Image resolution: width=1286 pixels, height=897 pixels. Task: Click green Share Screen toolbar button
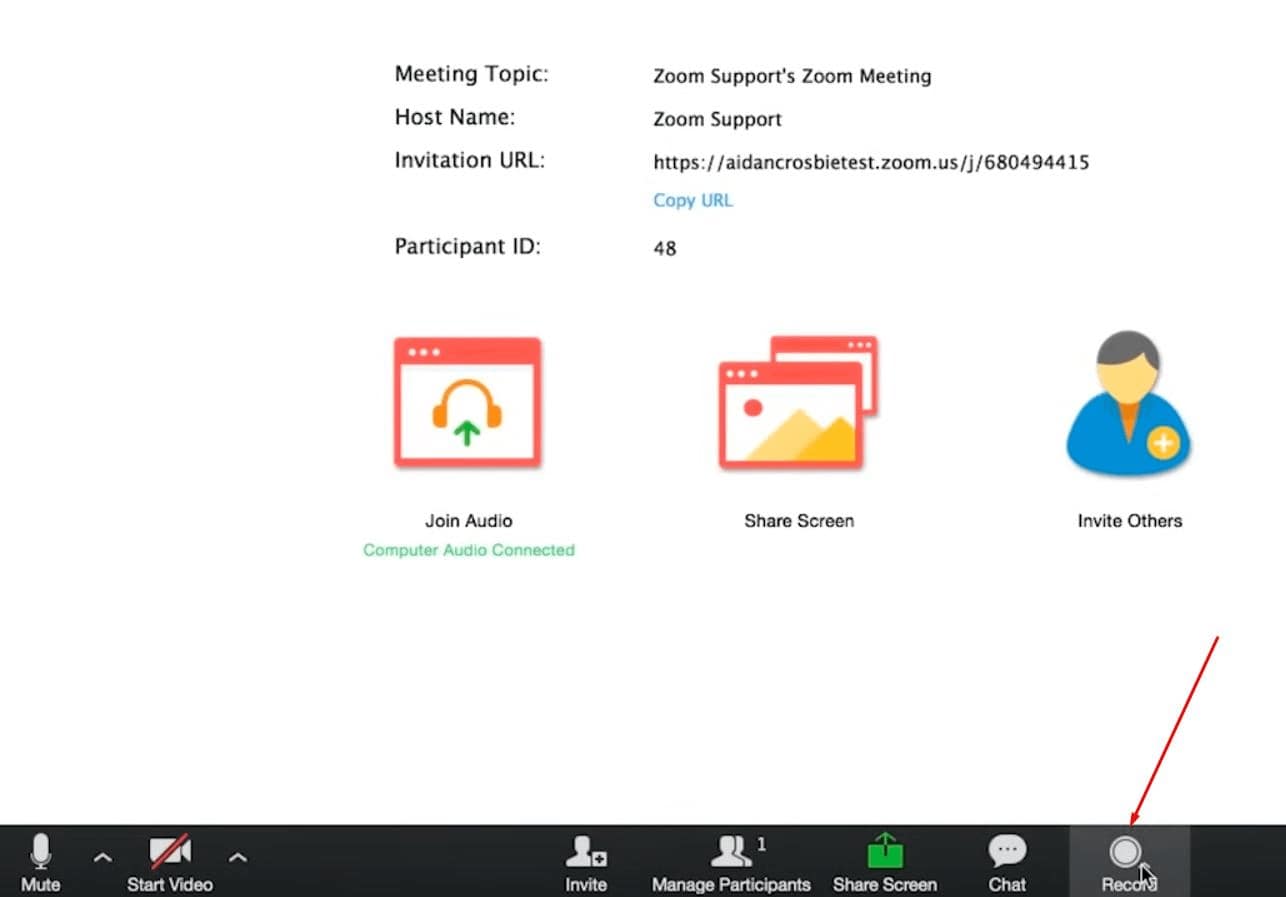click(x=885, y=862)
